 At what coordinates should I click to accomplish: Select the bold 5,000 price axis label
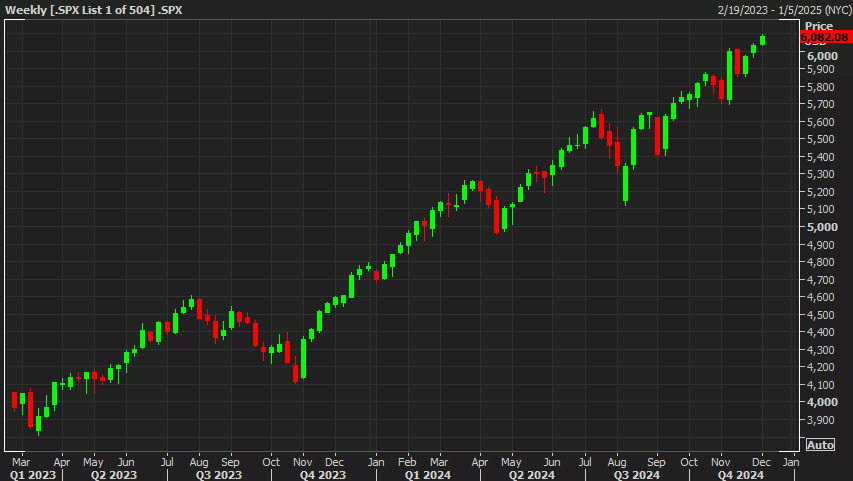[x=822, y=227]
